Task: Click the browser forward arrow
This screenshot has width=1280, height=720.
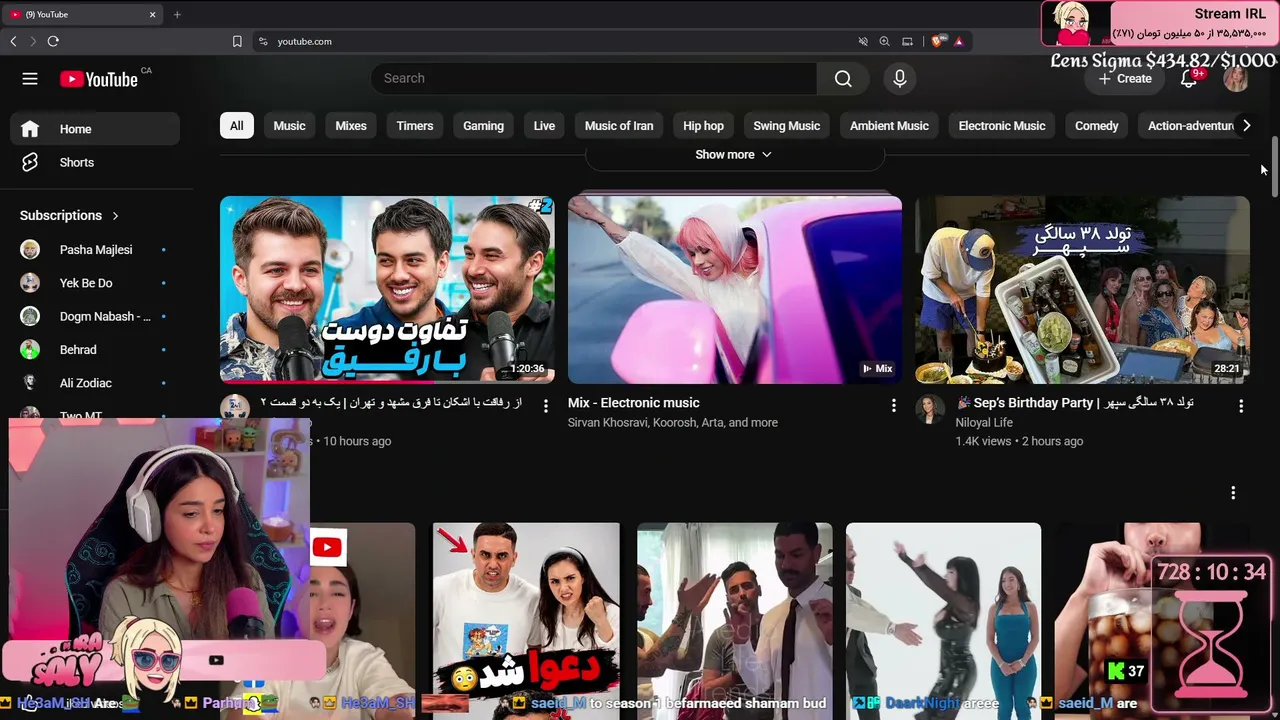Action: click(x=32, y=41)
